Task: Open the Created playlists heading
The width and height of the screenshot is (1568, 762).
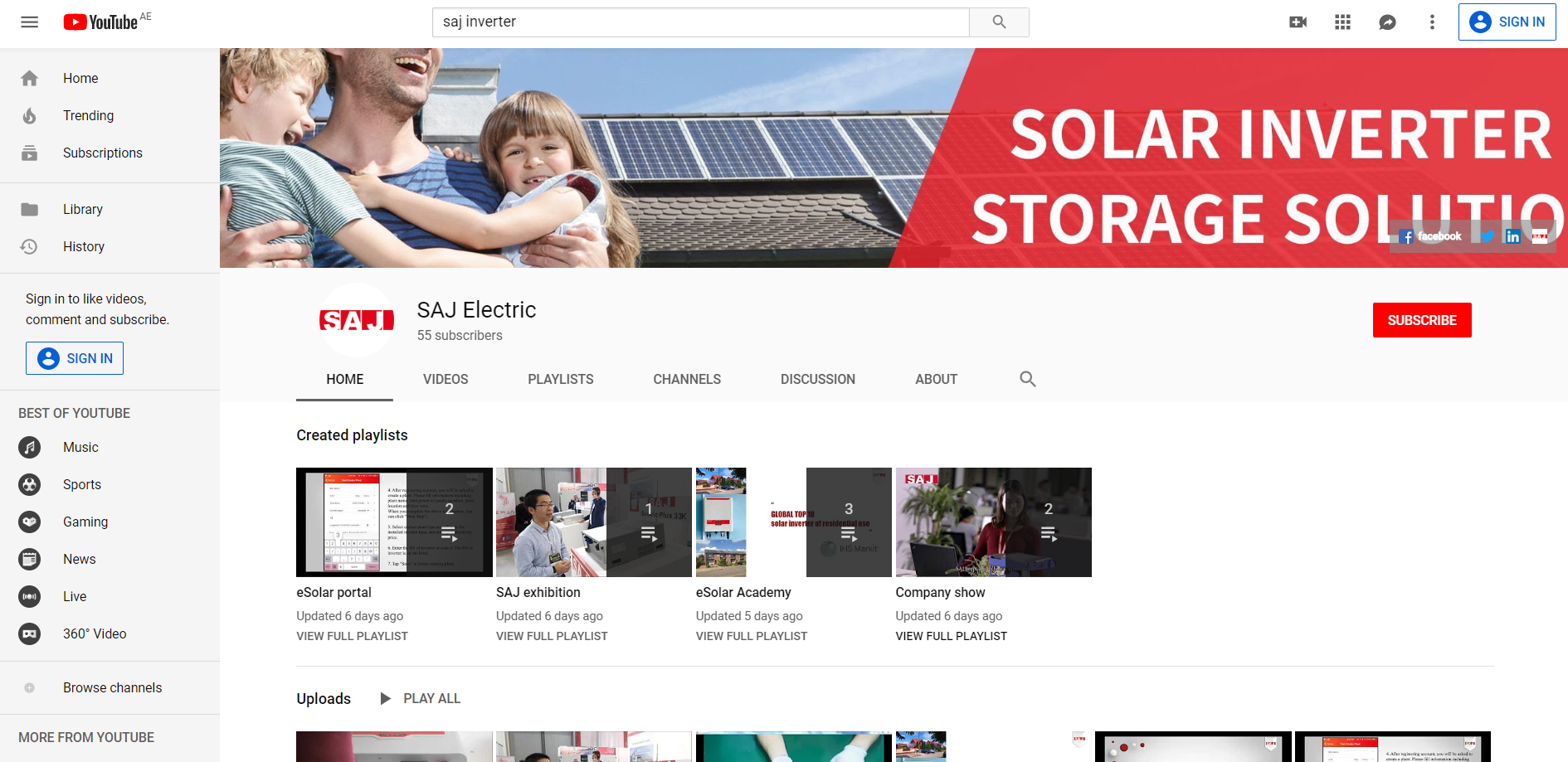Action: [353, 435]
